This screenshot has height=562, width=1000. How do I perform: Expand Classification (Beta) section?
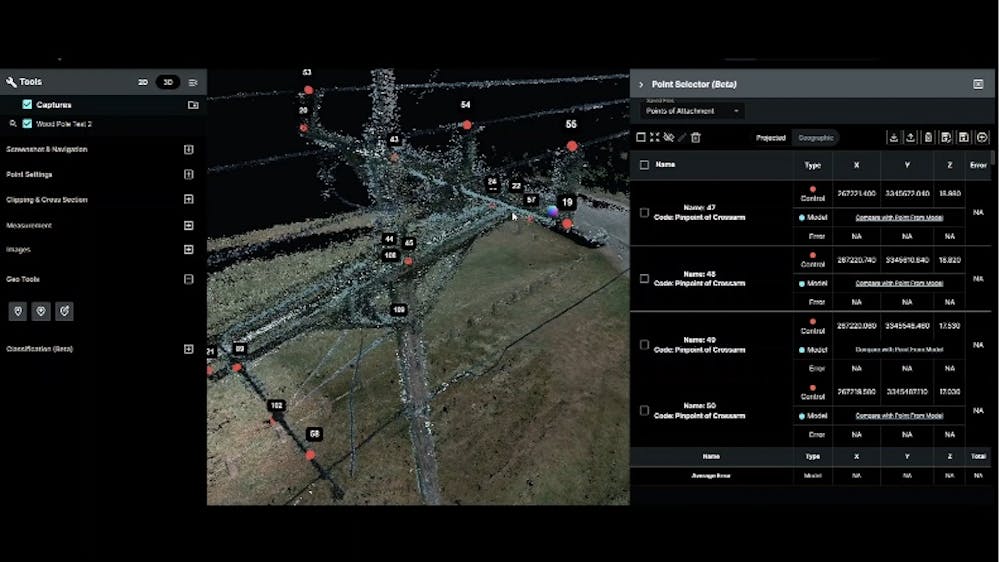coord(189,349)
